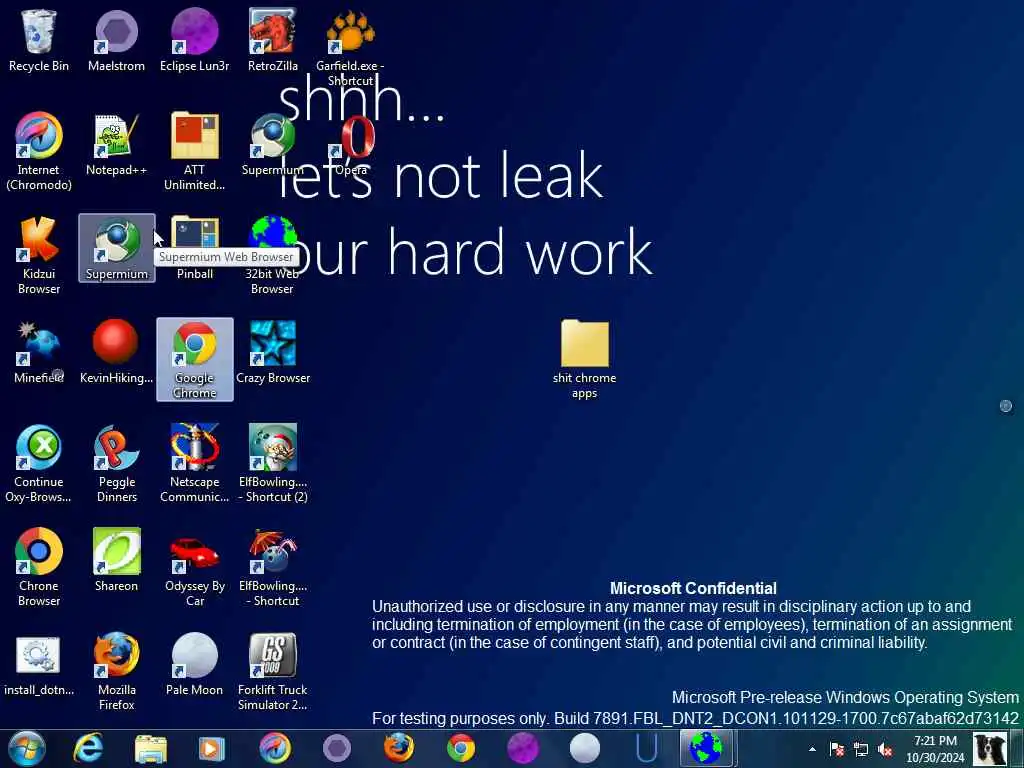Select the Continue Oxy-Browser icon

coord(39,464)
